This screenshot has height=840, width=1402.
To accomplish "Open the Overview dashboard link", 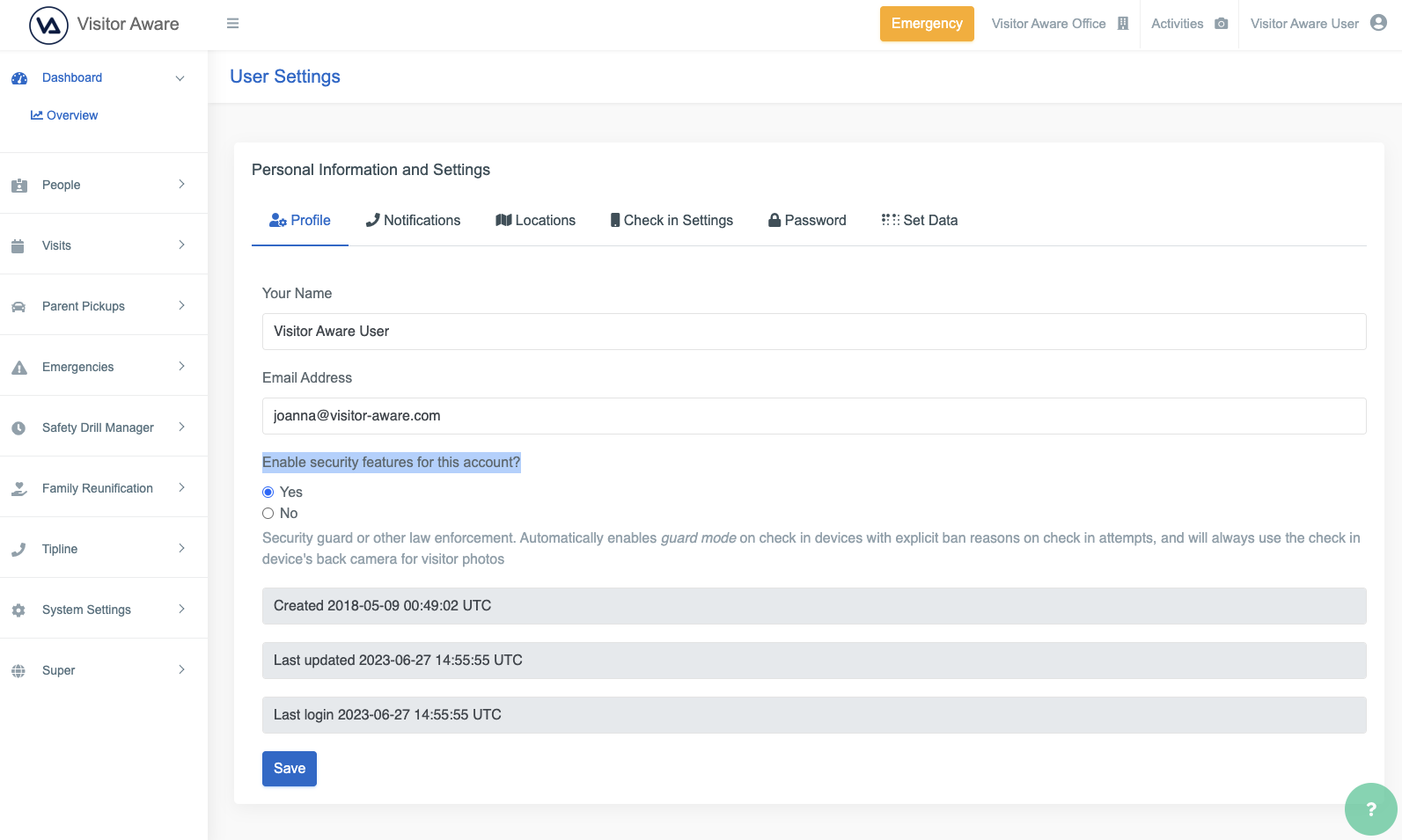I will click(x=64, y=115).
